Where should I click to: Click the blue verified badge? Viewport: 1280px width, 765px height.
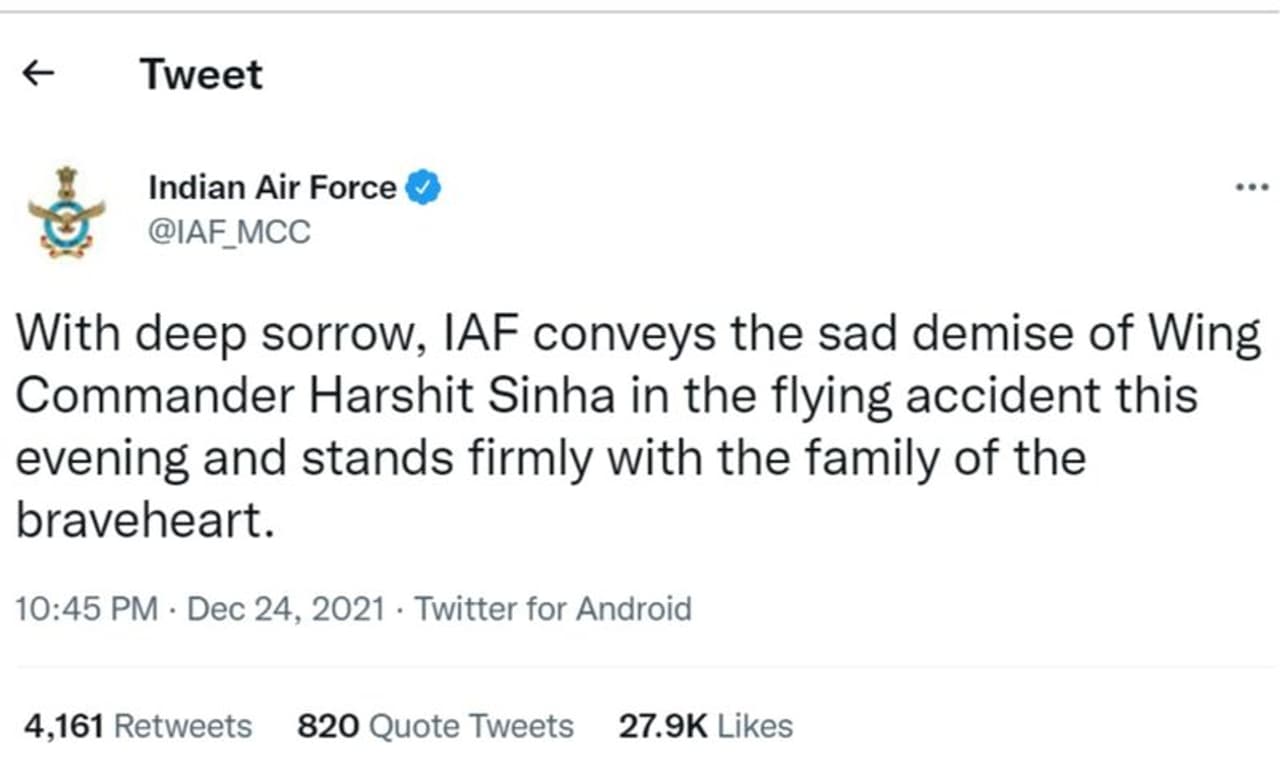coord(423,187)
